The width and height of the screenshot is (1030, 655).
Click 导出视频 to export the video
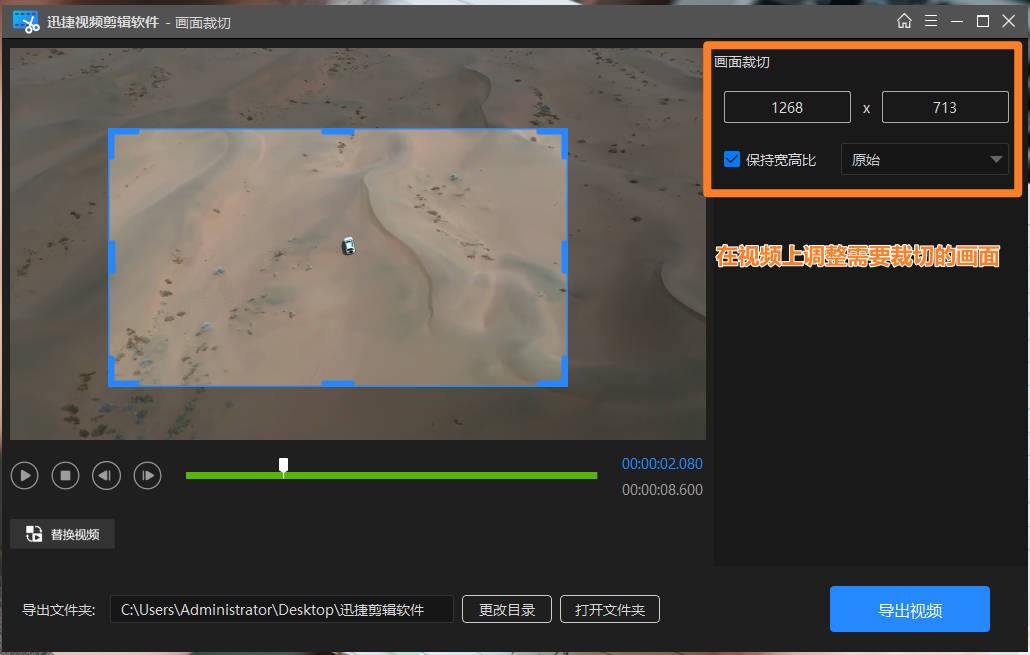[x=909, y=608]
